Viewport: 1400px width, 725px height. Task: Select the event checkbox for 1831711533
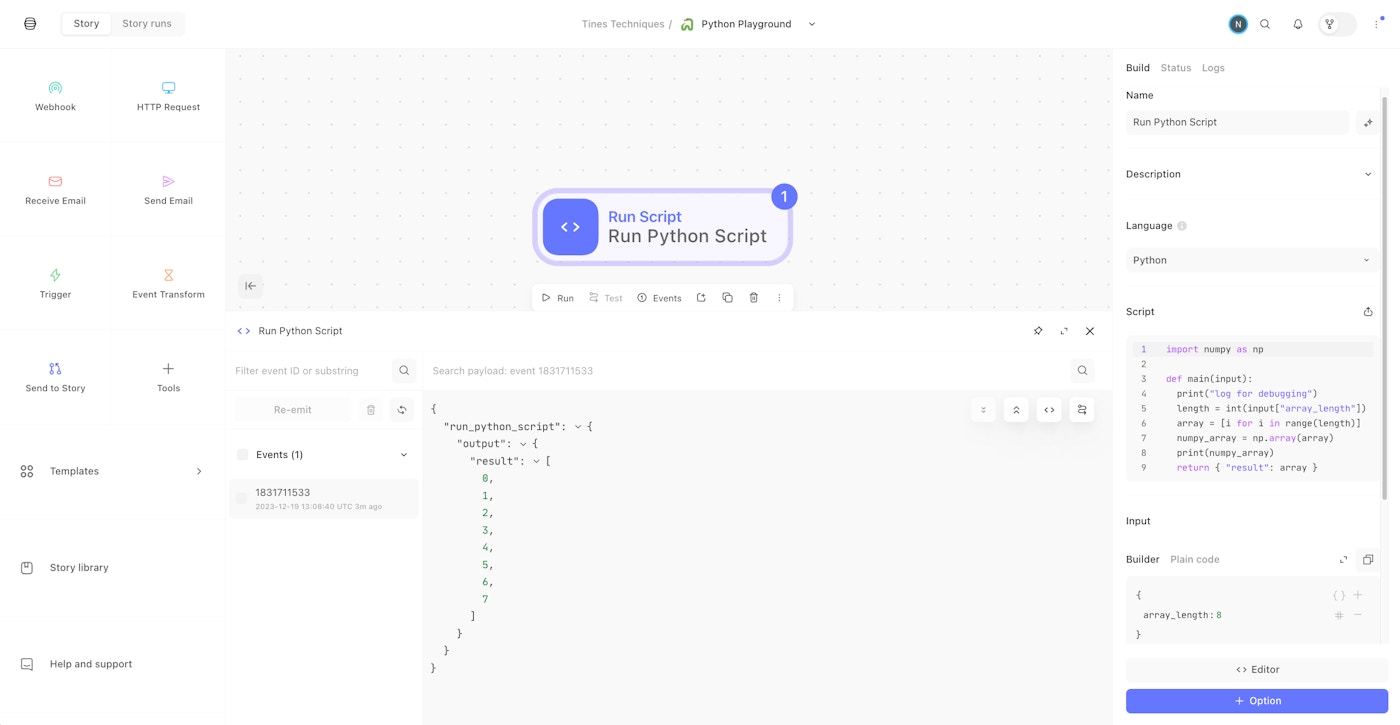241,498
